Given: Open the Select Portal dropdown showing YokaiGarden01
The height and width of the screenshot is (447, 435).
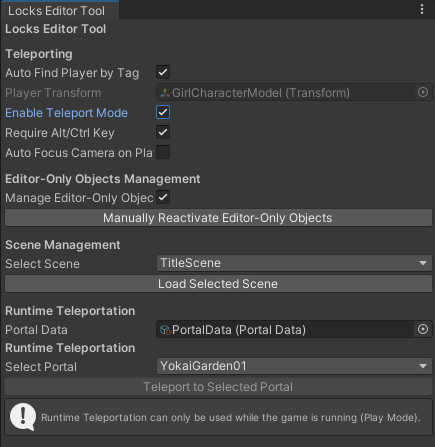Looking at the screenshot, I should (x=294, y=366).
